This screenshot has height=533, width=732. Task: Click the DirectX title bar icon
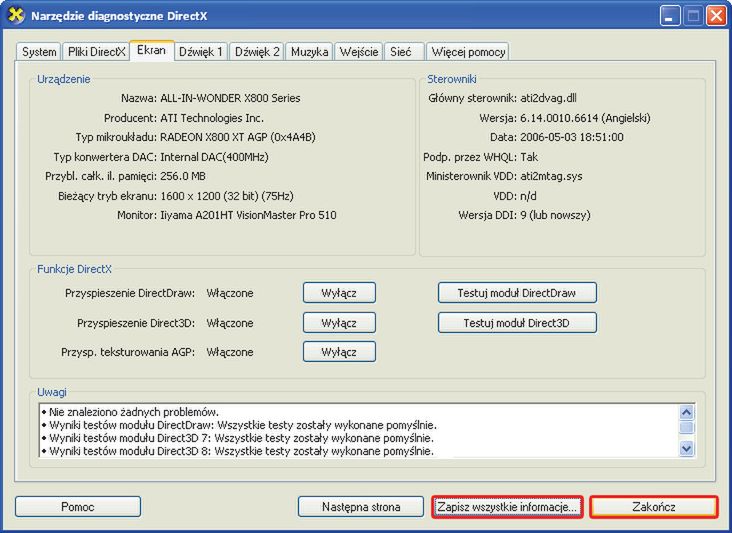click(x=15, y=15)
